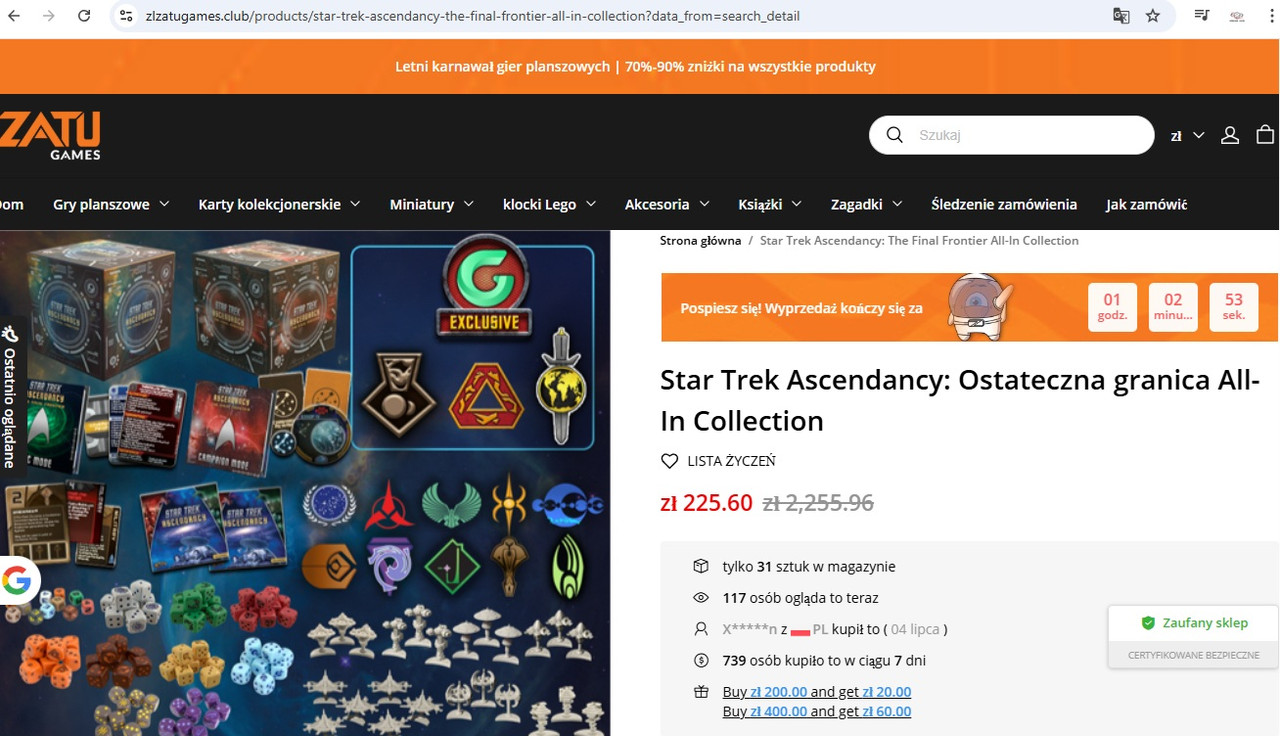The image size is (1280, 736).
Task: Click the Google translate icon in address bar
Action: 1121,16
